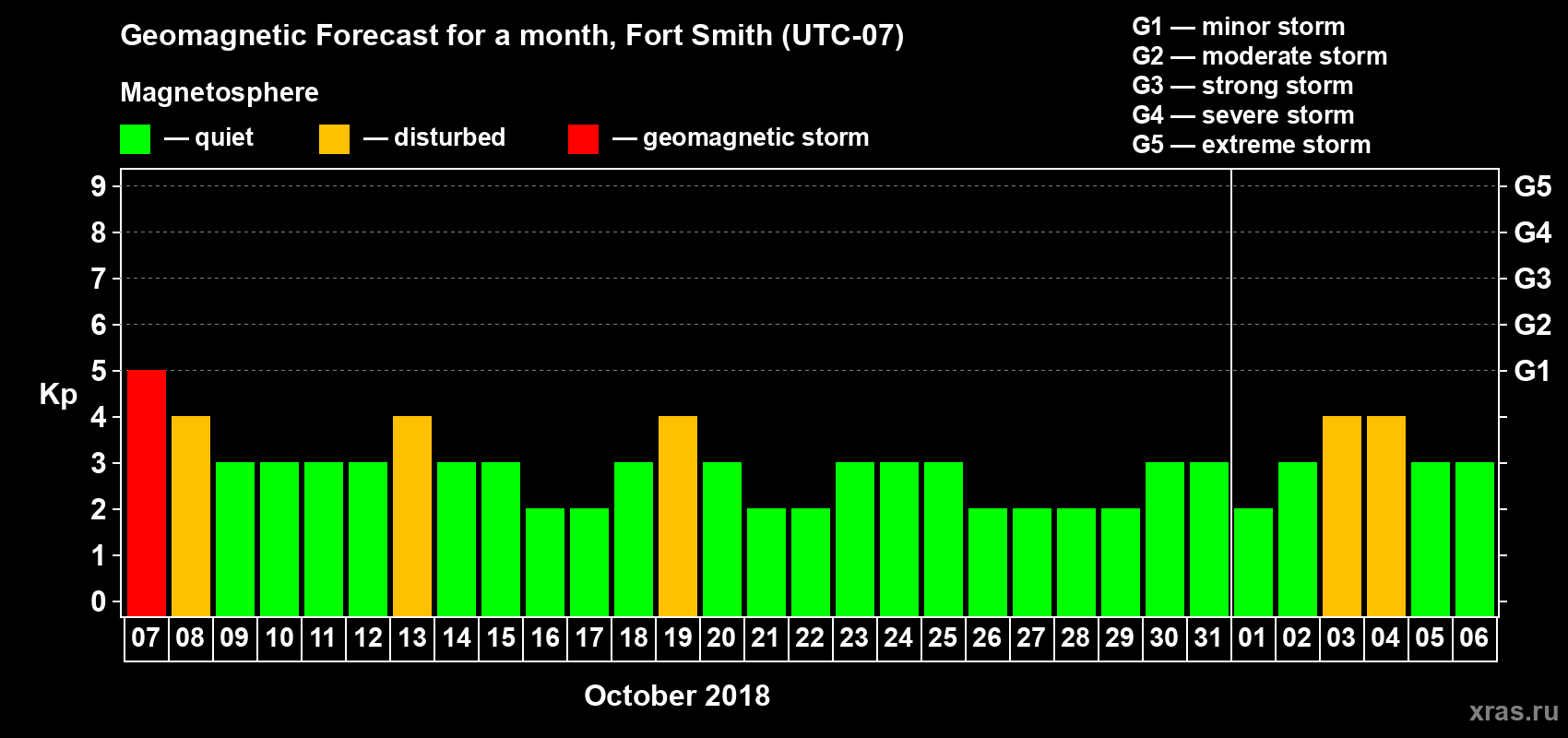Image resolution: width=1568 pixels, height=738 pixels.
Task: Click the '— geomagnetic storm' legend text
Action: [x=741, y=138]
